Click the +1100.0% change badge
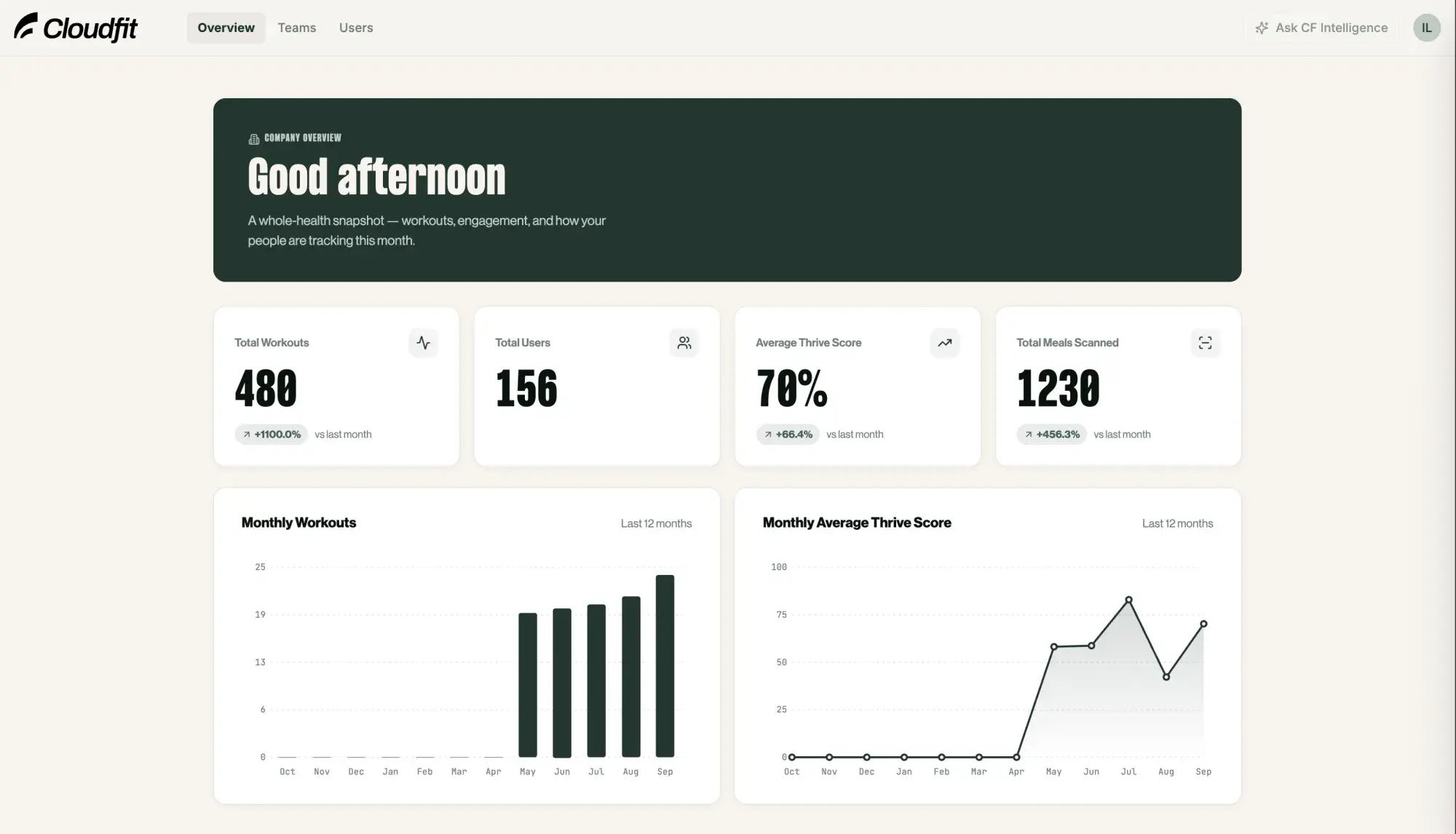 [x=271, y=434]
